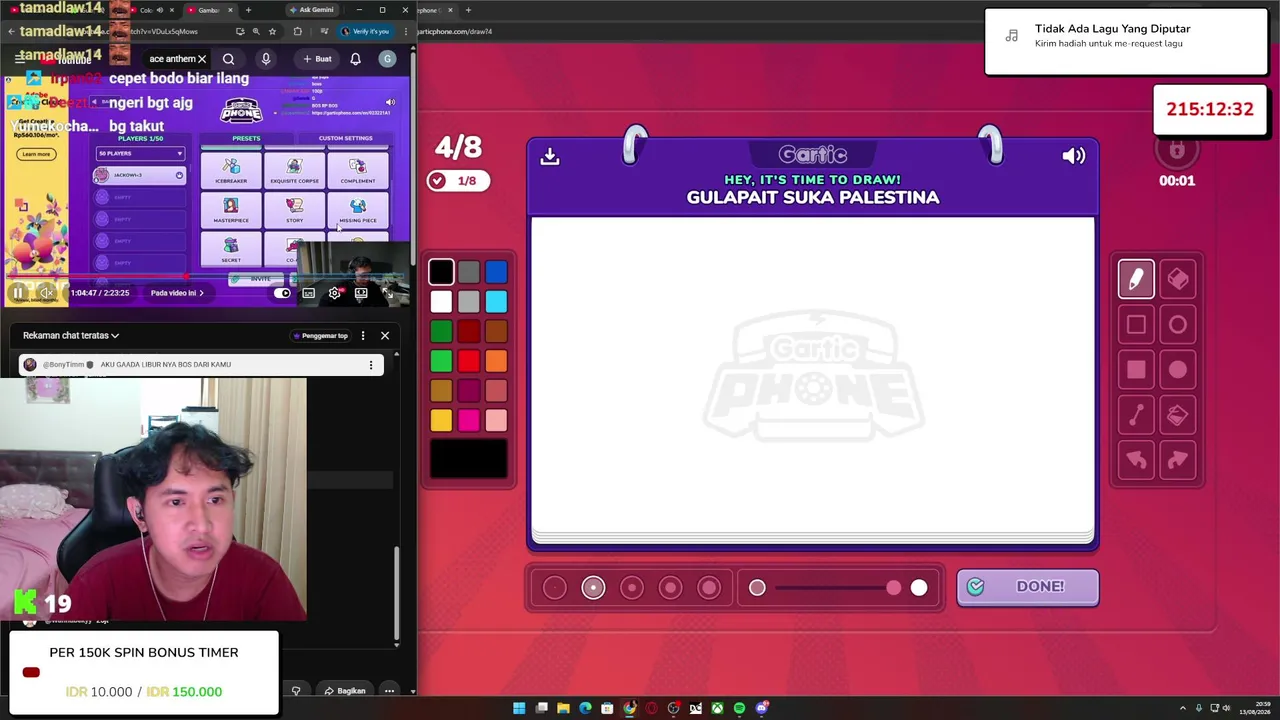Open the YouTube account avatar menu
This screenshot has width=1280, height=720.
pos(387,59)
